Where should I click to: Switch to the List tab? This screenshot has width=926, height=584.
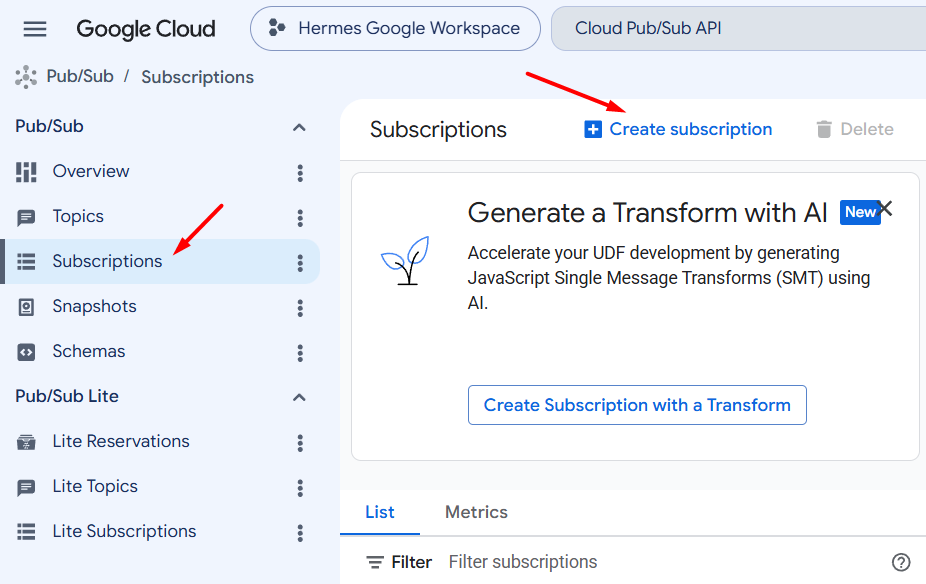coord(380,512)
